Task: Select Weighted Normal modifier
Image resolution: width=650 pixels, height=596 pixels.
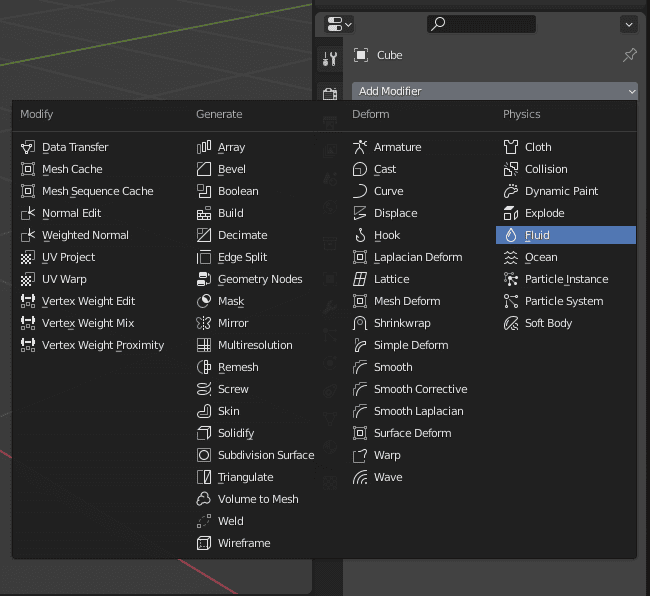Action: coord(75,235)
